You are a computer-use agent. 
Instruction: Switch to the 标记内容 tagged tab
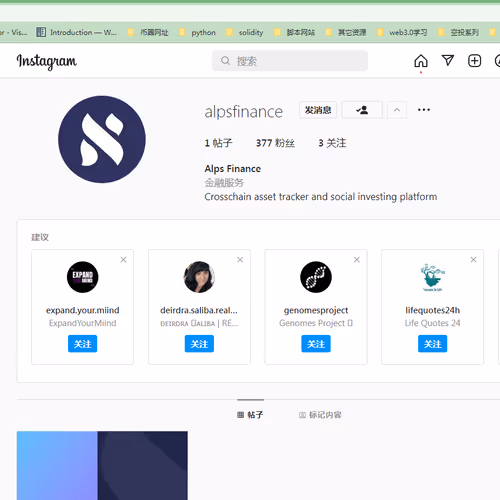click(320, 415)
